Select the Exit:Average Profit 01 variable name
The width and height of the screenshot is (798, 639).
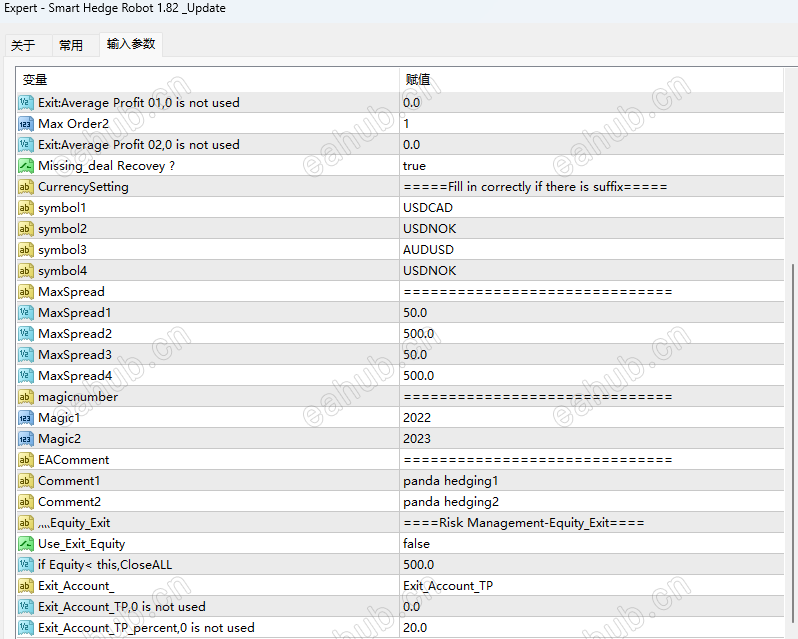(139, 103)
